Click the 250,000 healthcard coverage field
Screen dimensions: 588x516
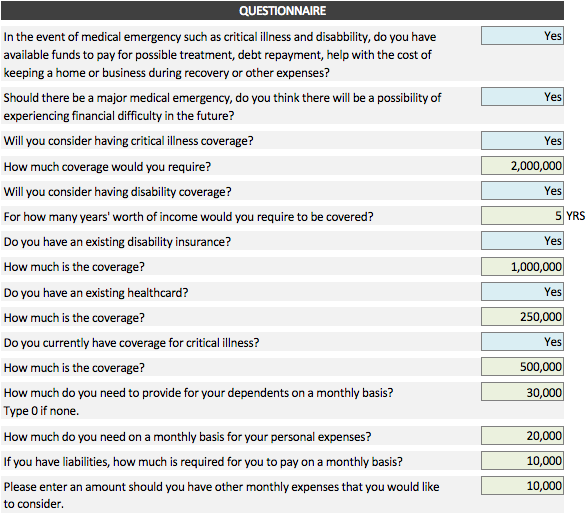(x=522, y=317)
